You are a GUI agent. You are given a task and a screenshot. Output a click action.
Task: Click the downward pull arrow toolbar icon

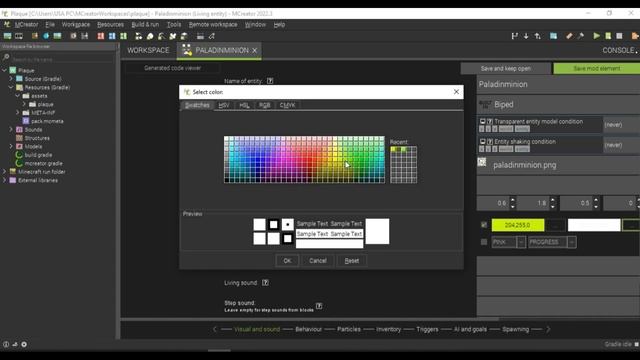click(x=526, y=36)
